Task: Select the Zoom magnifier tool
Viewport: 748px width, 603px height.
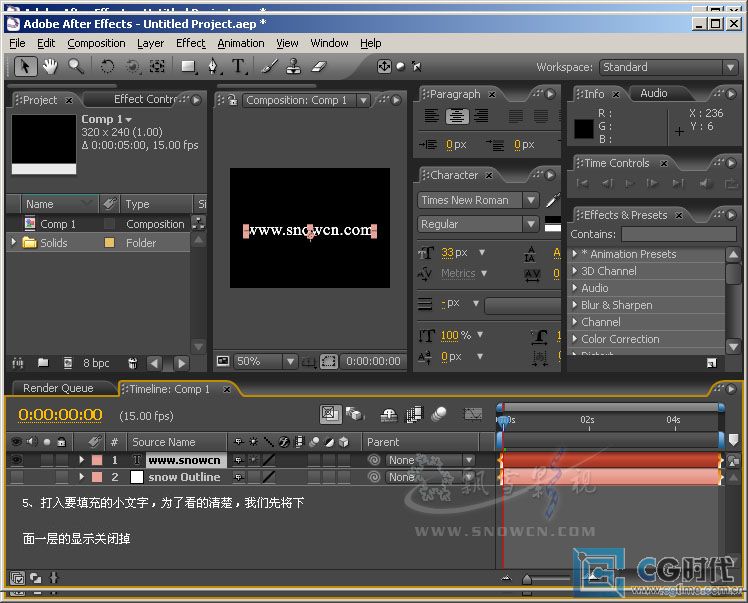Action: (76, 66)
